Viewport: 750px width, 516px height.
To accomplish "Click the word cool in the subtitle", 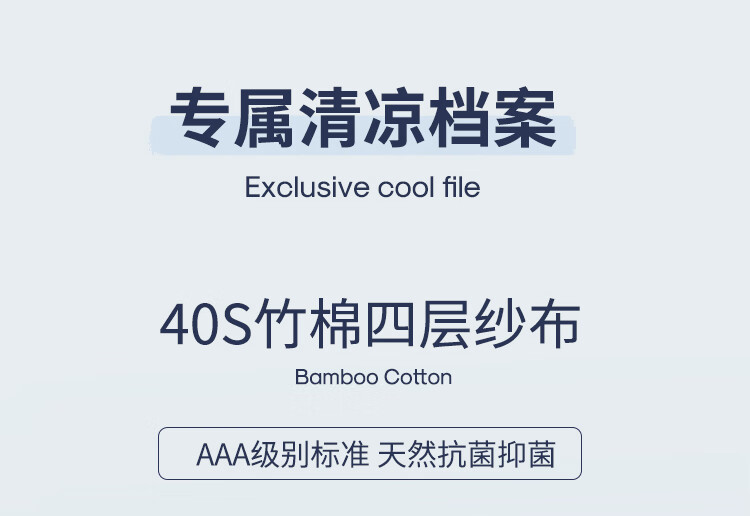I will click(x=406, y=187).
